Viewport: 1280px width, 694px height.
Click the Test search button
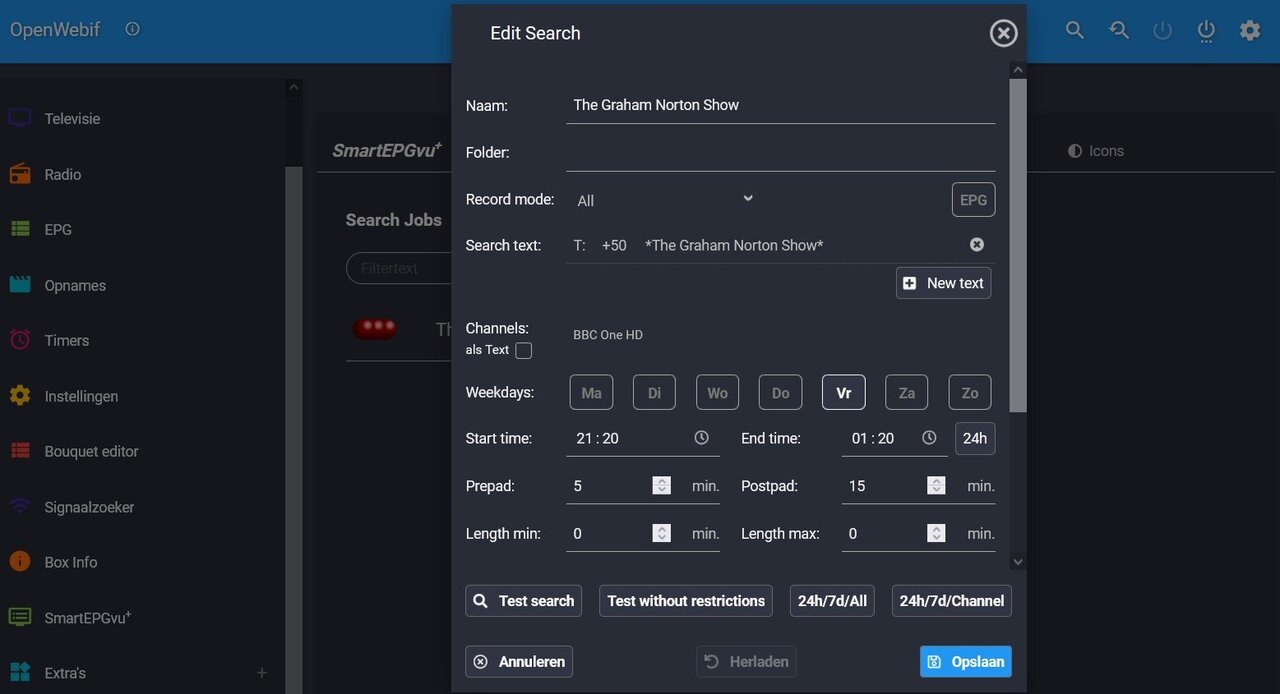pos(523,600)
